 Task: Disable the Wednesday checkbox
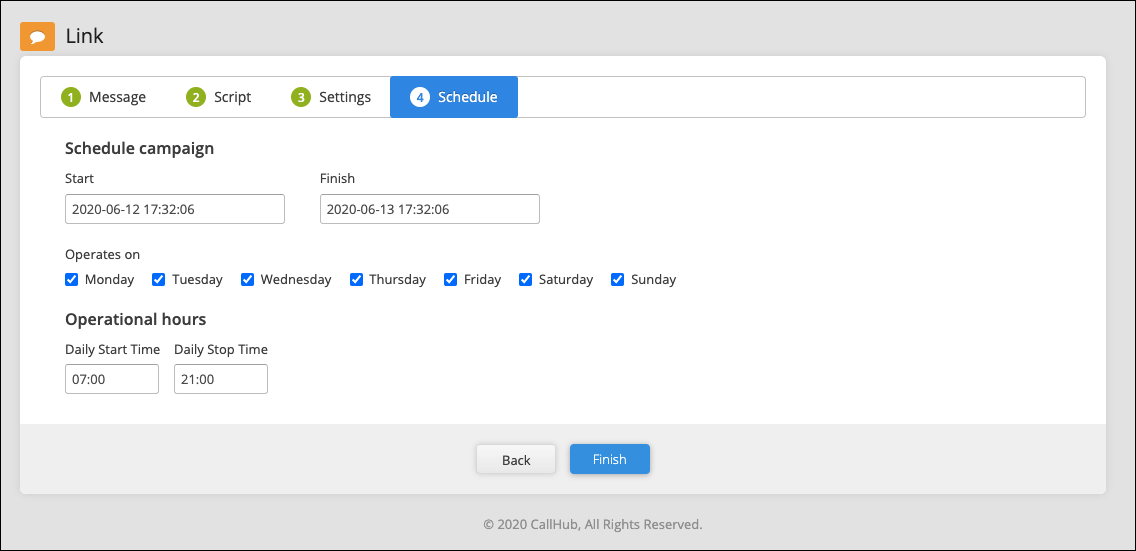click(x=248, y=279)
